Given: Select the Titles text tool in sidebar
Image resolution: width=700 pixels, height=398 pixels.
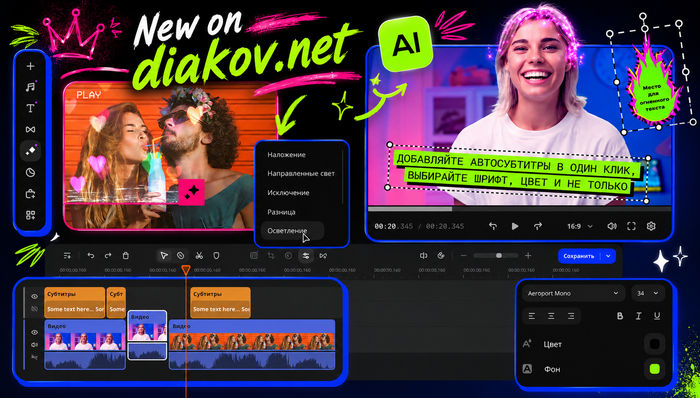Looking at the screenshot, I should point(30,108).
